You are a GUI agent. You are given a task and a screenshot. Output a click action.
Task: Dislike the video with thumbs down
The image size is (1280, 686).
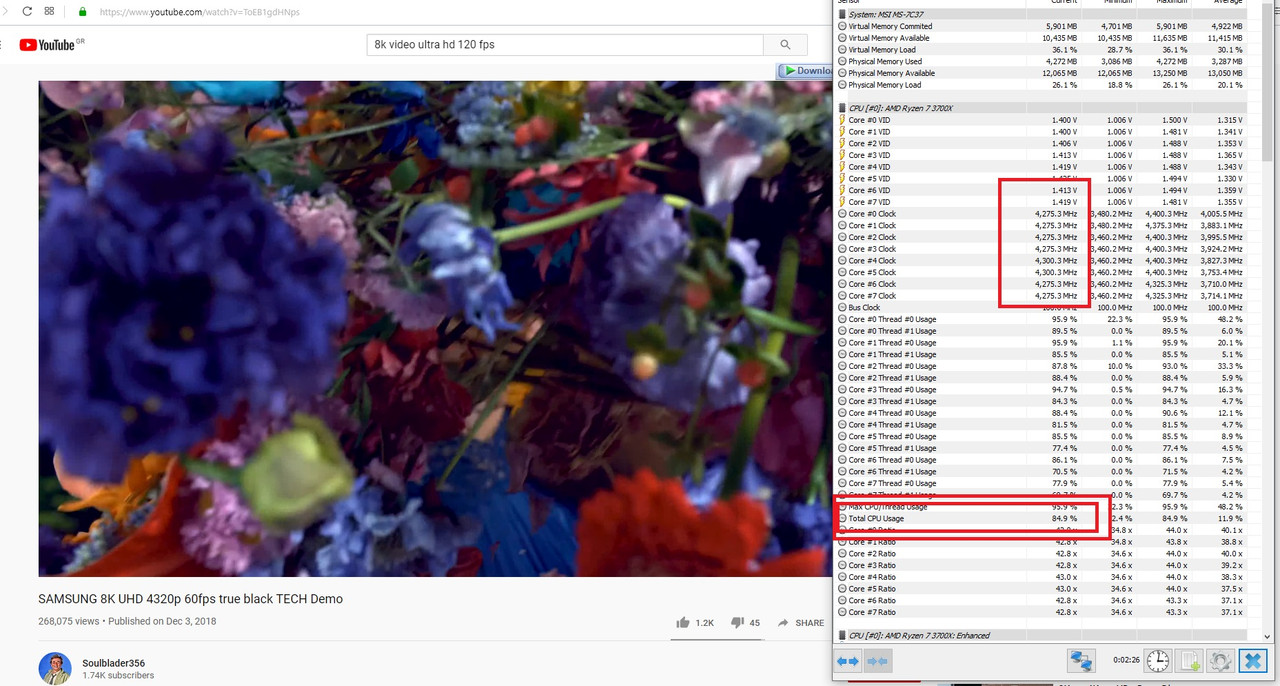[737, 622]
